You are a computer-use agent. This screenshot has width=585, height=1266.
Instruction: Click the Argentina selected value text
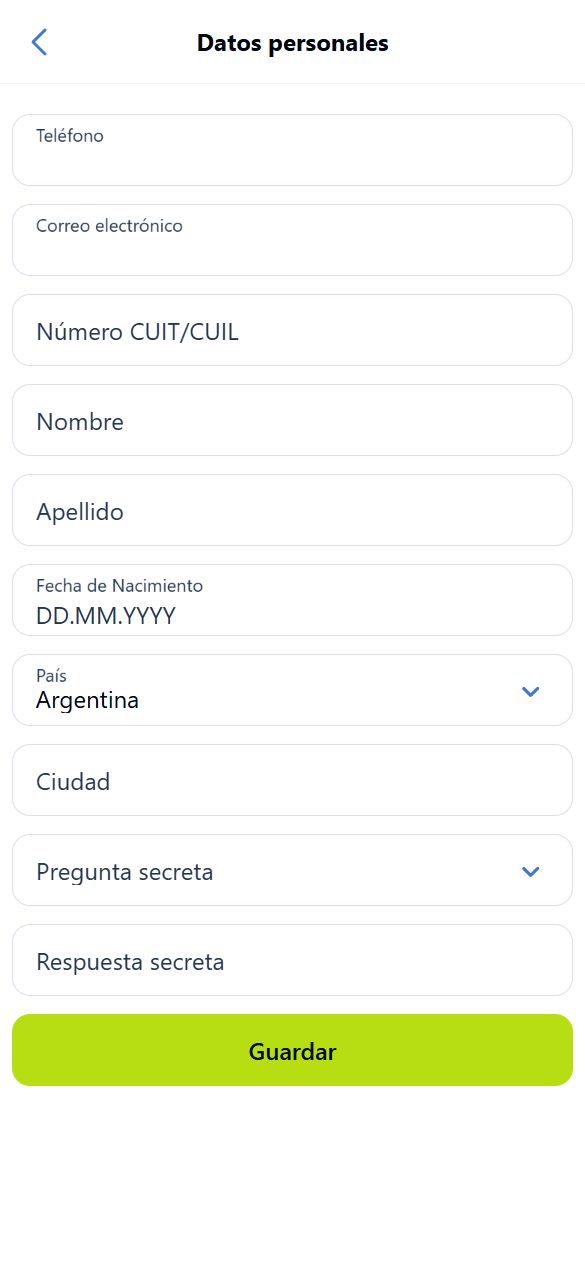[x=87, y=701]
